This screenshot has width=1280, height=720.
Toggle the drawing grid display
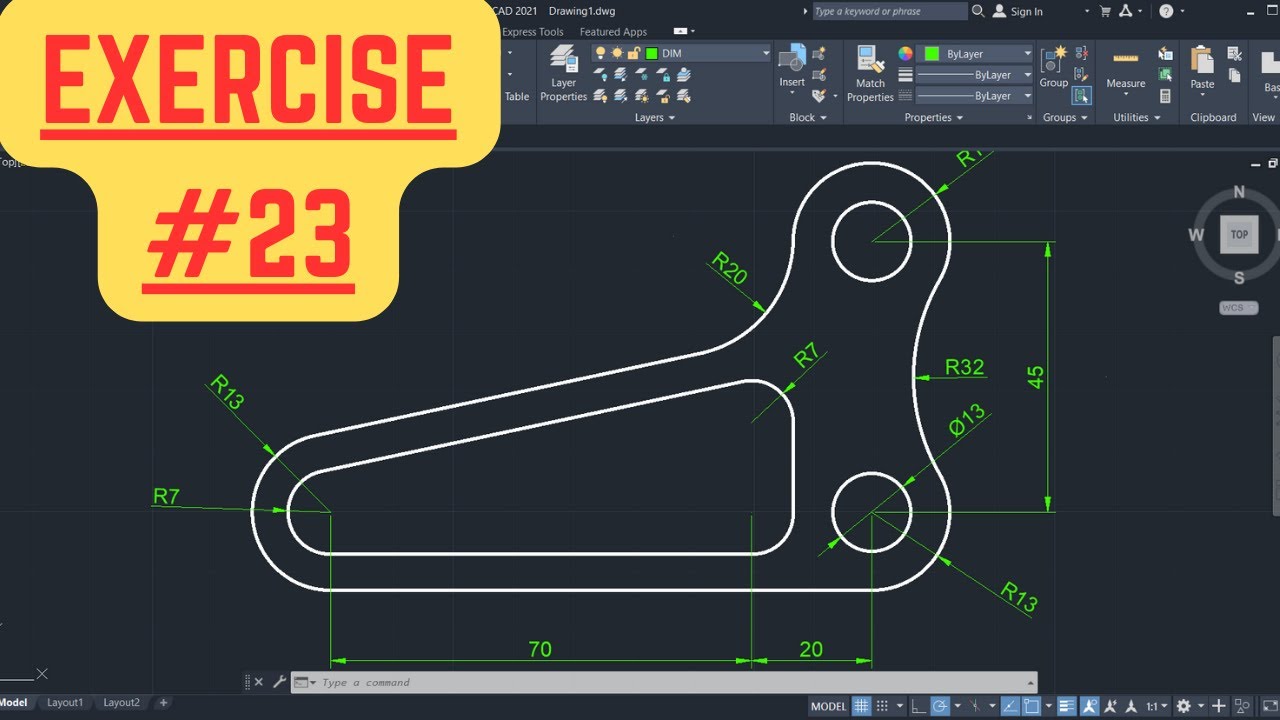tap(861, 706)
